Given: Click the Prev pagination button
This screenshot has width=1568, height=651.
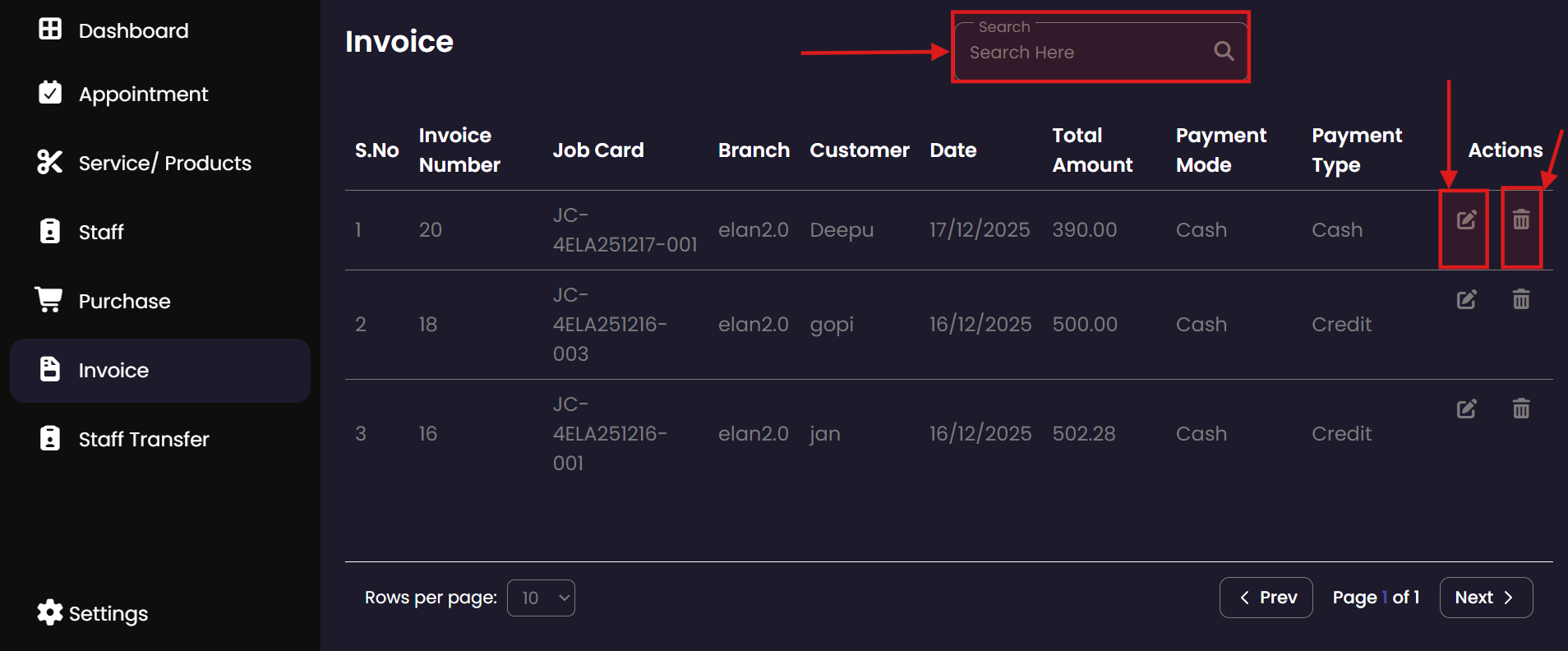Looking at the screenshot, I should coord(1266,598).
